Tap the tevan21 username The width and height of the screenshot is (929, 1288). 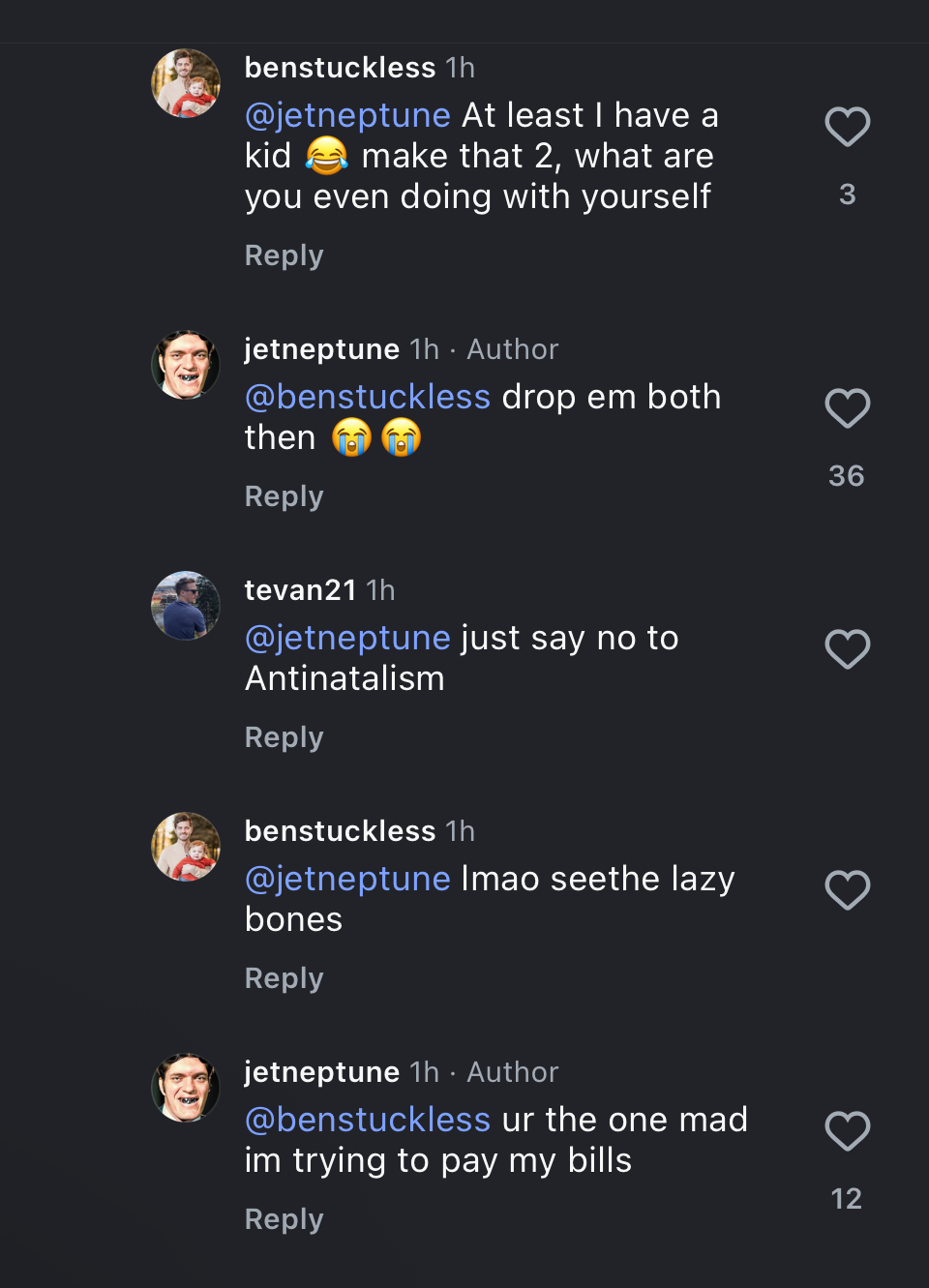coord(300,589)
